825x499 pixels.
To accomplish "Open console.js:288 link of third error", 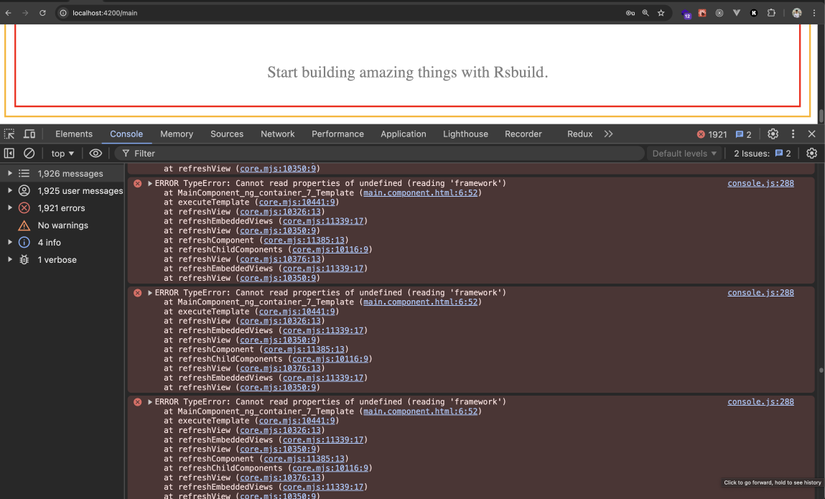I will [761, 402].
